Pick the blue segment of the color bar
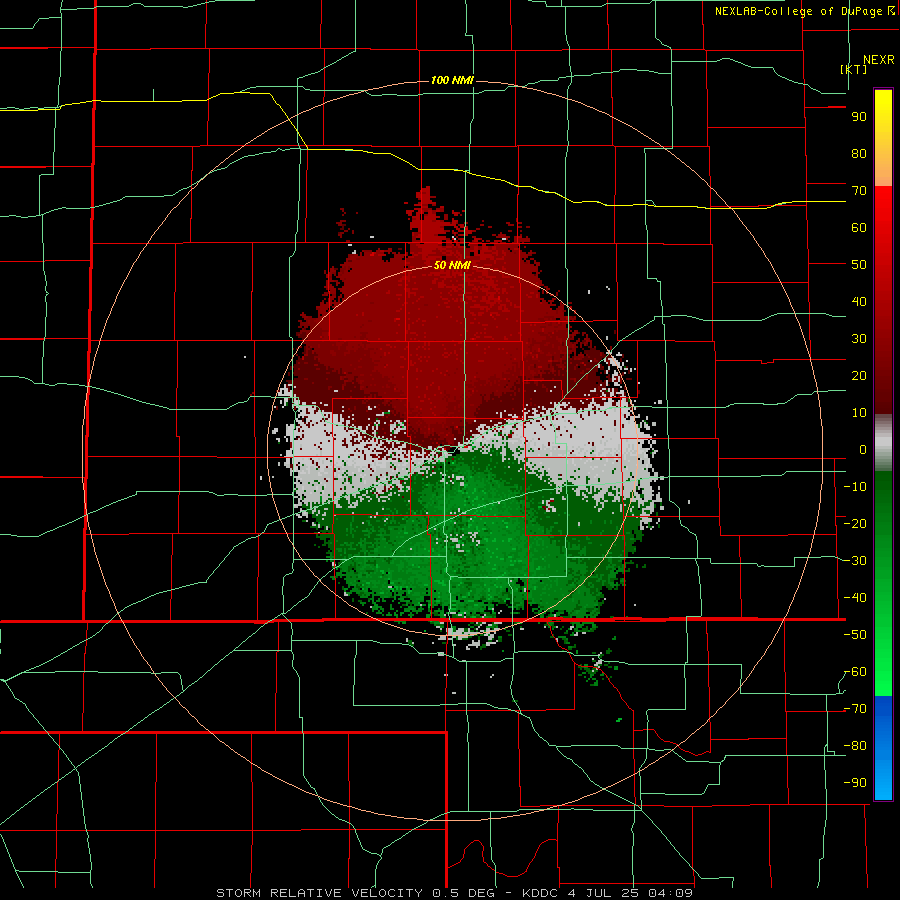This screenshot has height=900, width=900. click(x=883, y=748)
